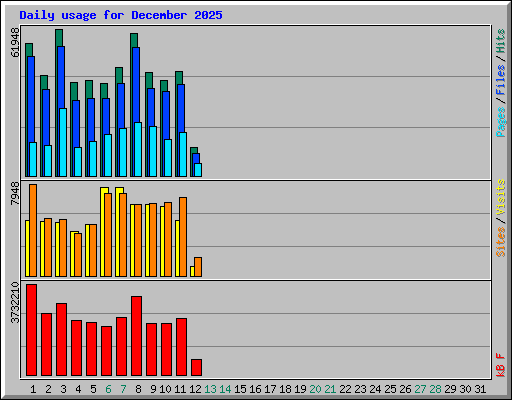Click day label 30 on the axis
512x400 pixels.
pyautogui.click(x=465, y=389)
